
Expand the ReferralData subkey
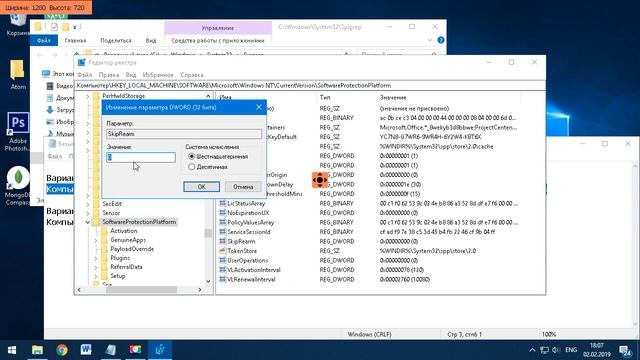click(x=96, y=267)
